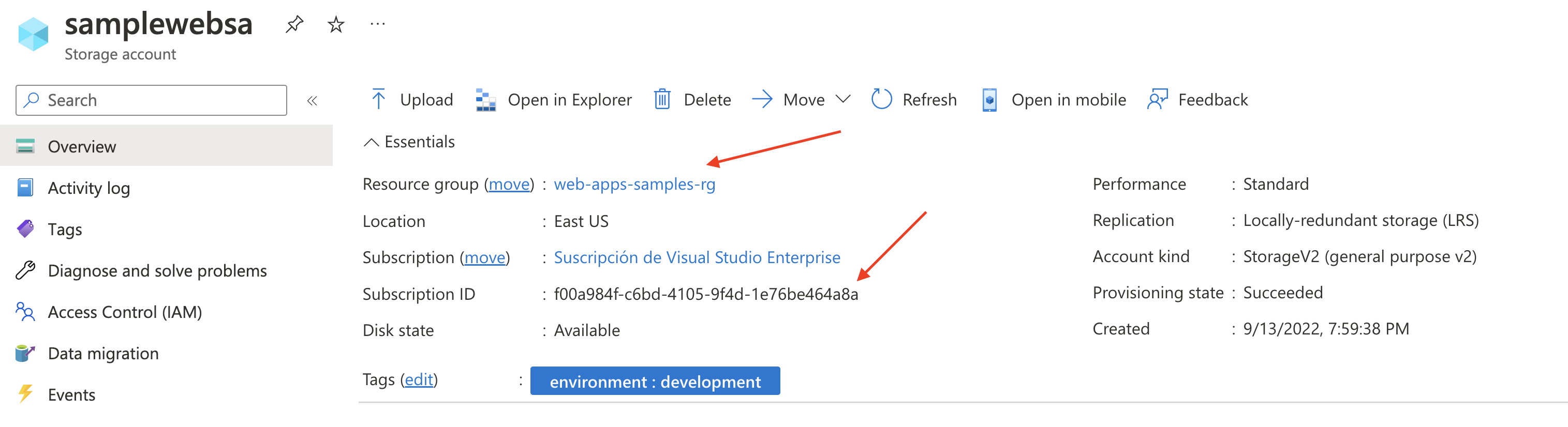Click the Move arrow icon
Viewport: 1568px width, 427px height.
pos(762,99)
